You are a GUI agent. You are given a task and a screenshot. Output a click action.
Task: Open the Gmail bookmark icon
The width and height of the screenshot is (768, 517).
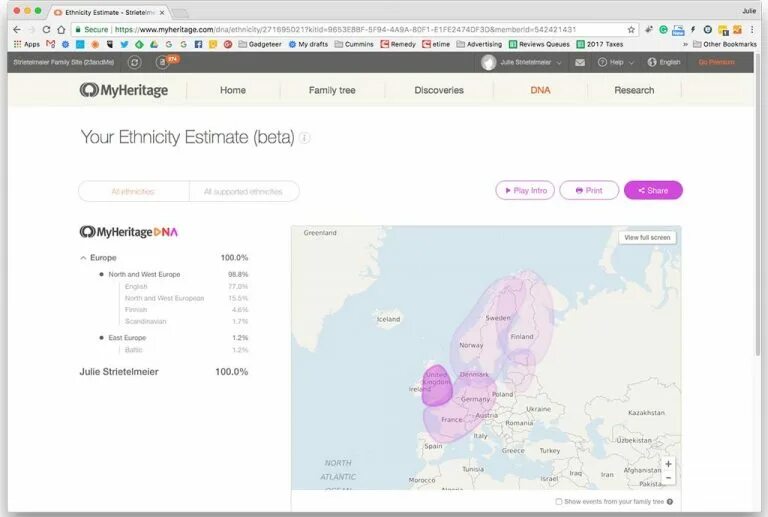point(50,44)
